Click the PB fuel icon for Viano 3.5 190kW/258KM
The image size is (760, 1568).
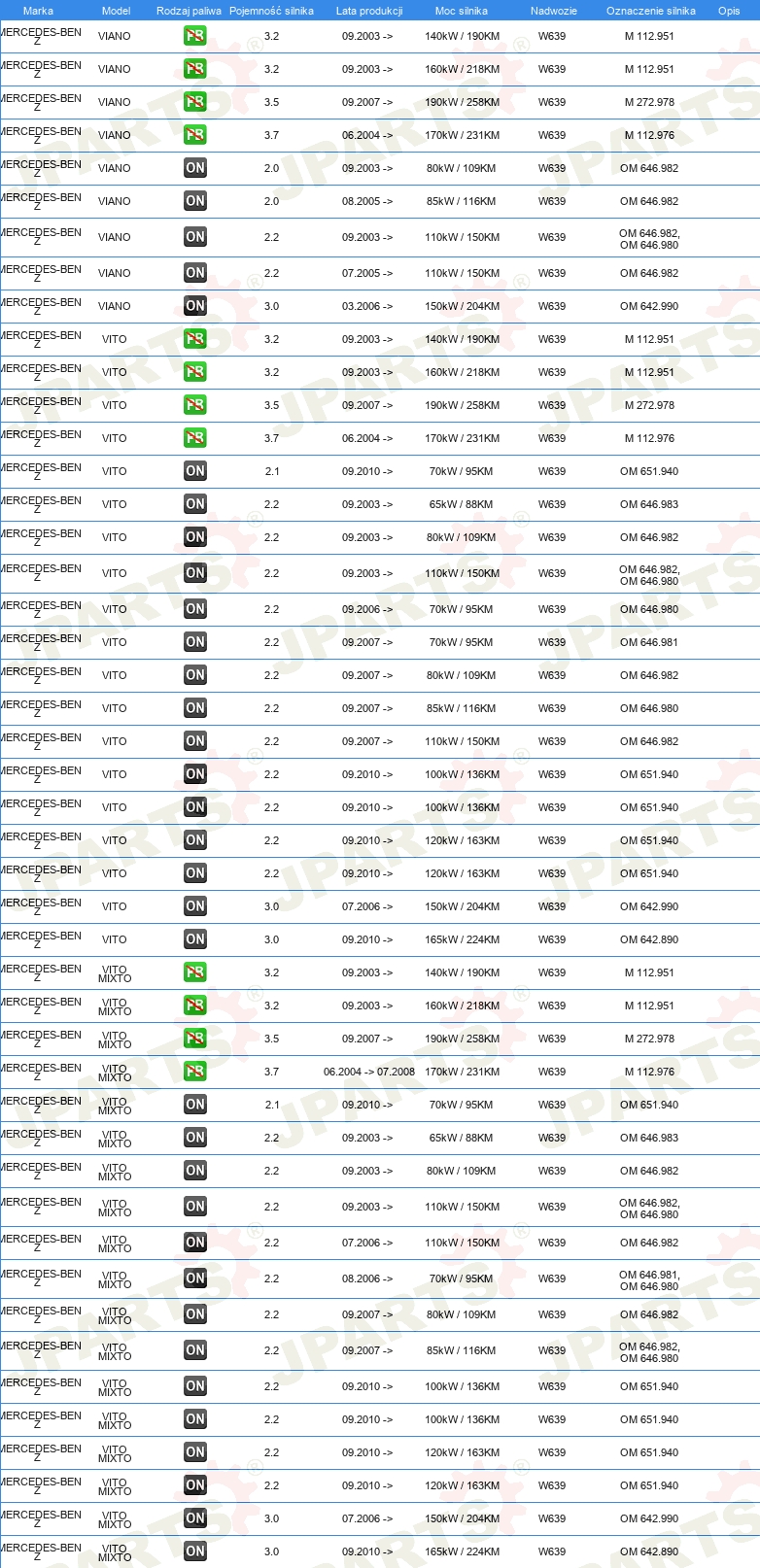coord(195,102)
